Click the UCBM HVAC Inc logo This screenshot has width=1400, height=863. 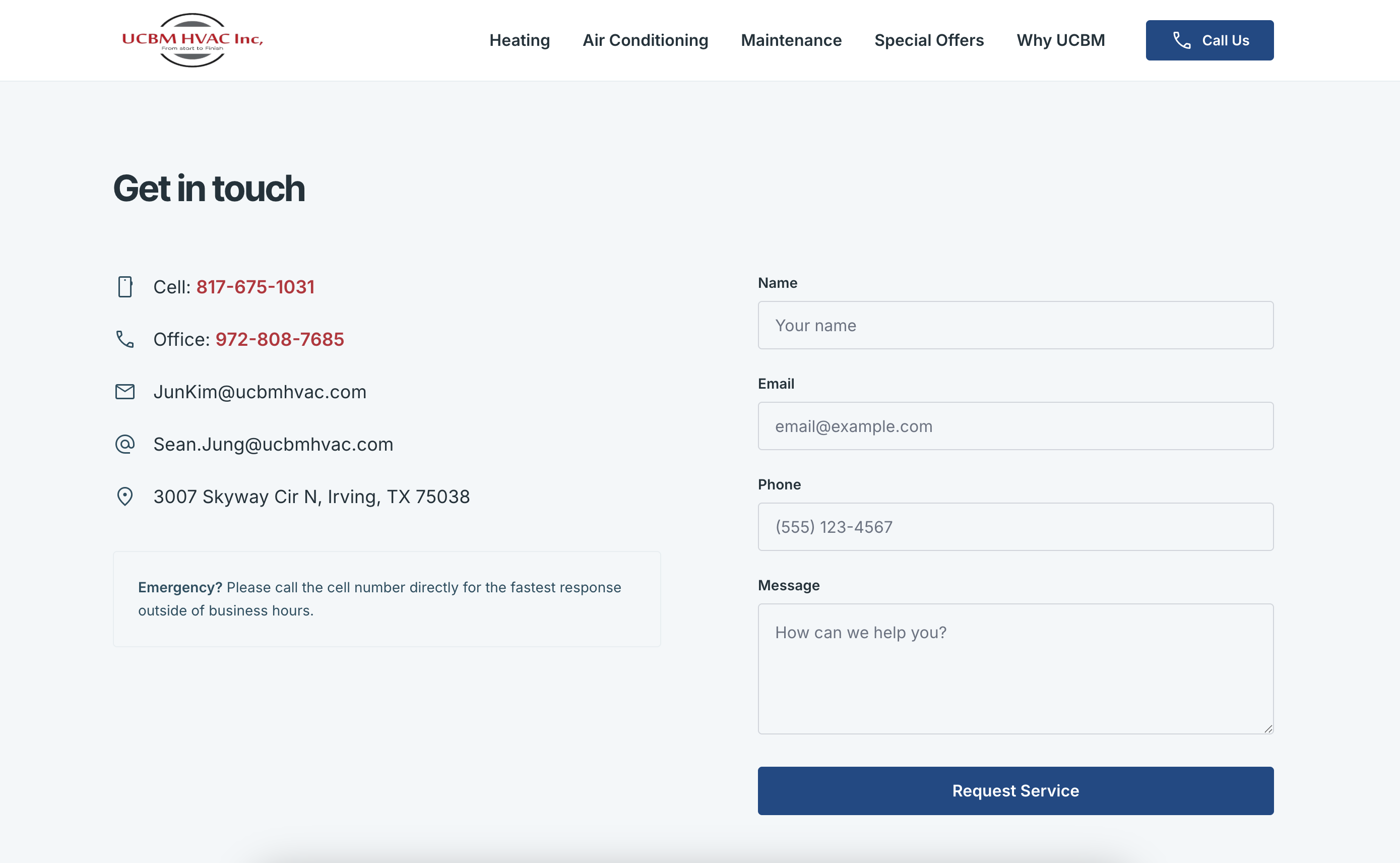[x=192, y=40]
